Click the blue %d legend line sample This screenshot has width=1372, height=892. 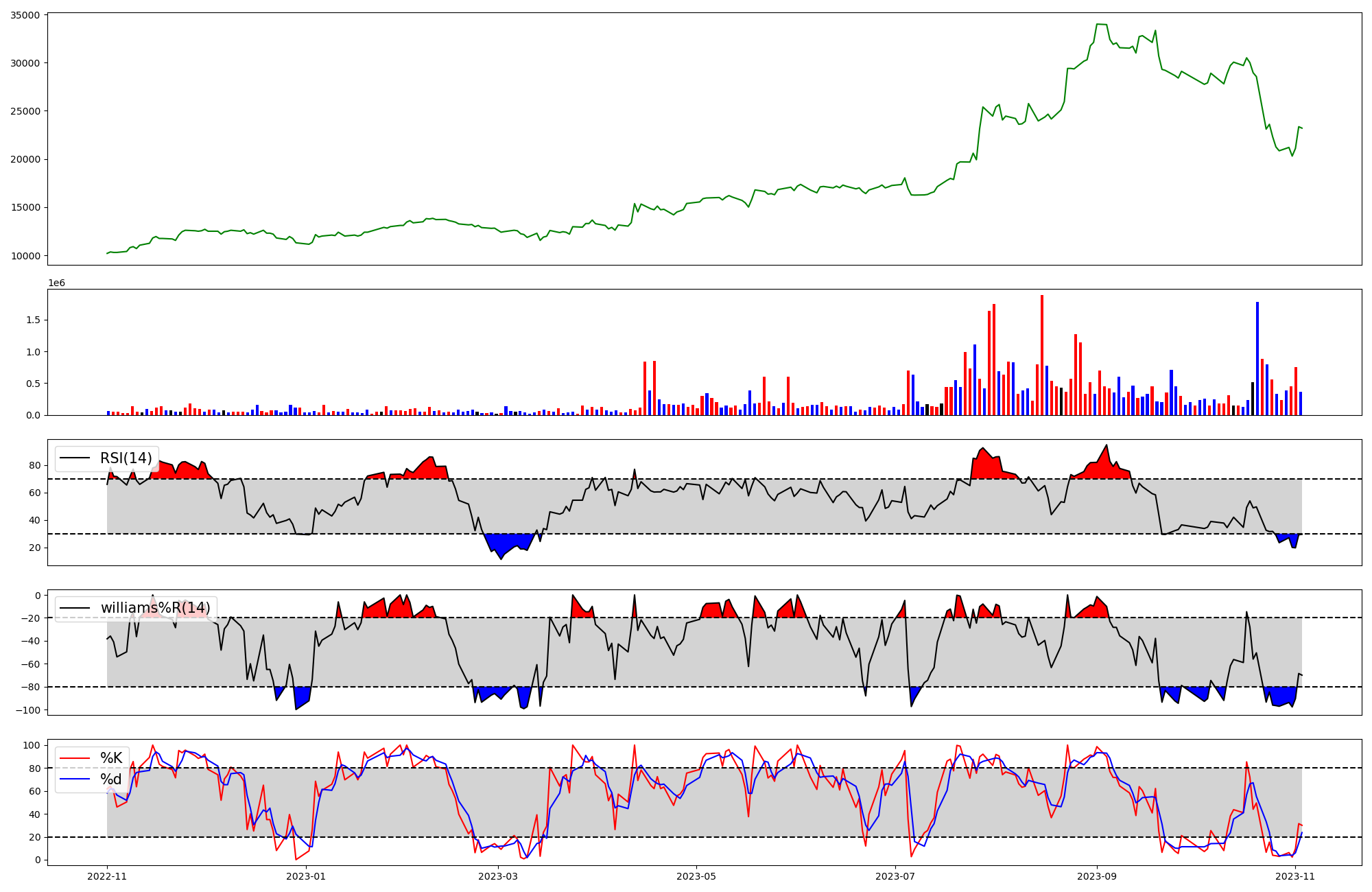click(x=75, y=779)
